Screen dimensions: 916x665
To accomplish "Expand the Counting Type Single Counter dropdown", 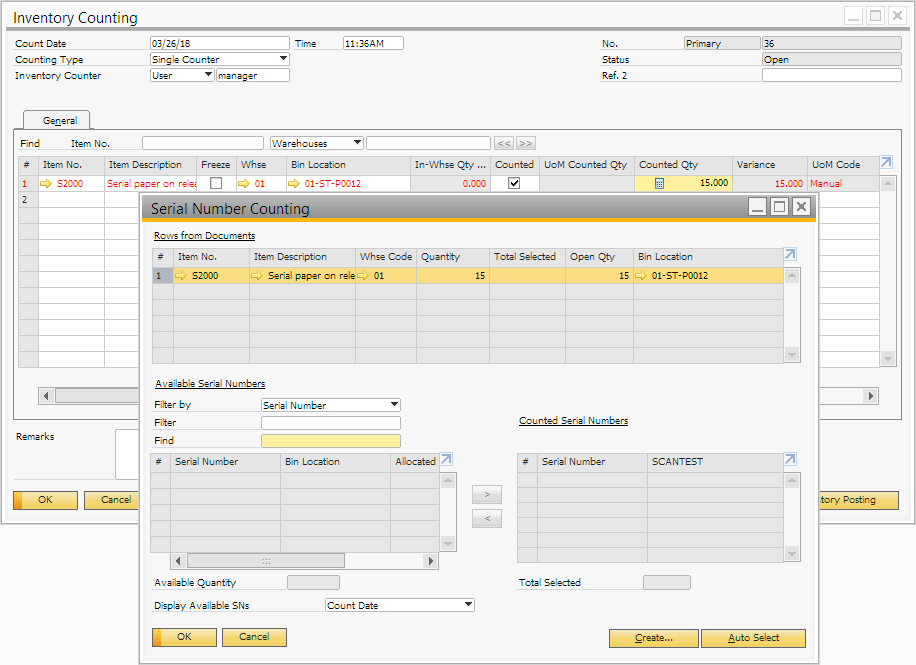I will pos(283,59).
